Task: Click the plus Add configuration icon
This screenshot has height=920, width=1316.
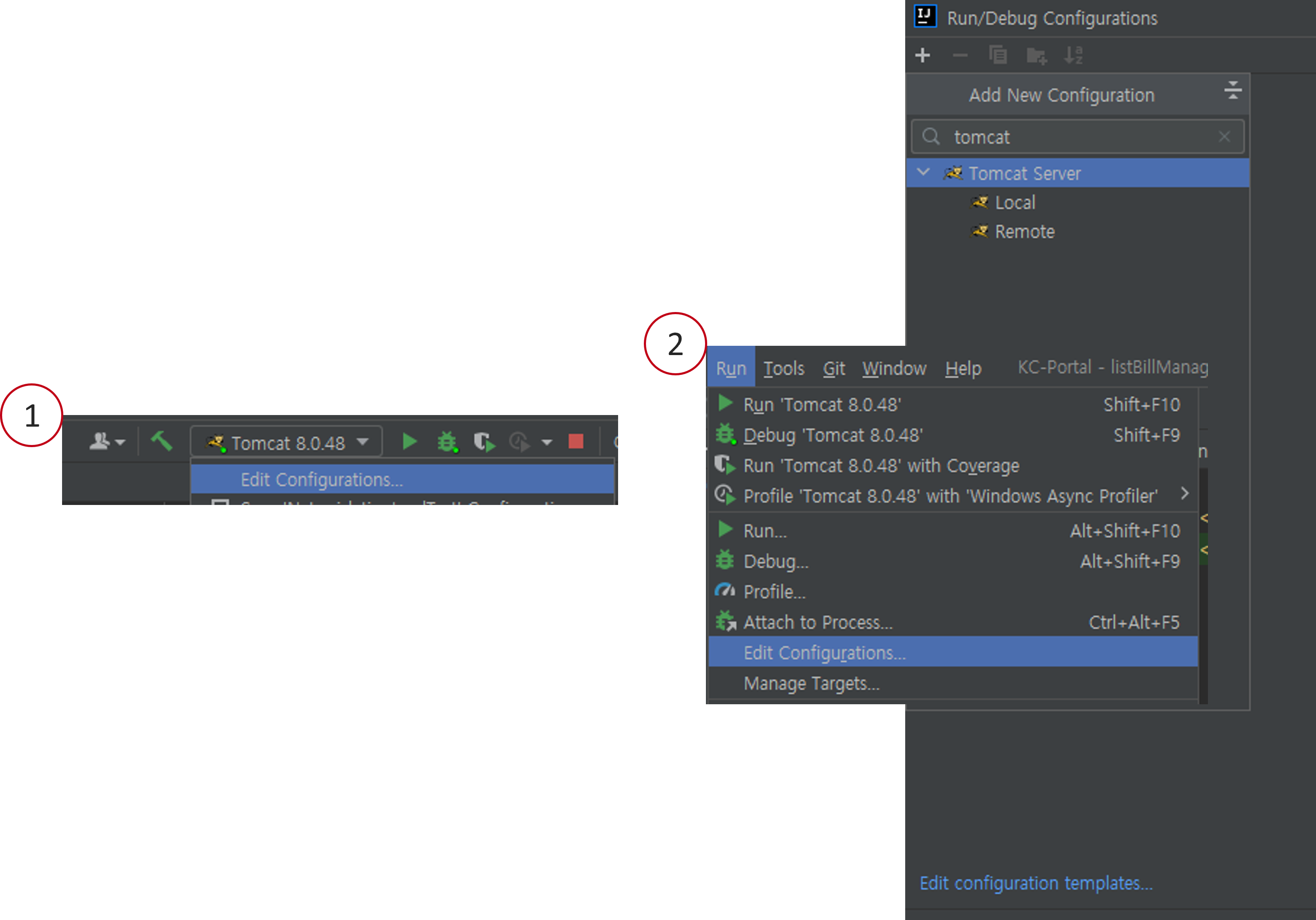Action: pos(923,56)
